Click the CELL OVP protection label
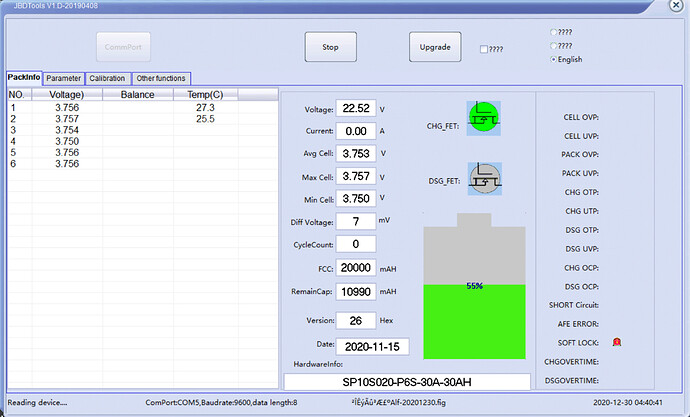This screenshot has height=417, width=690. 581,117
